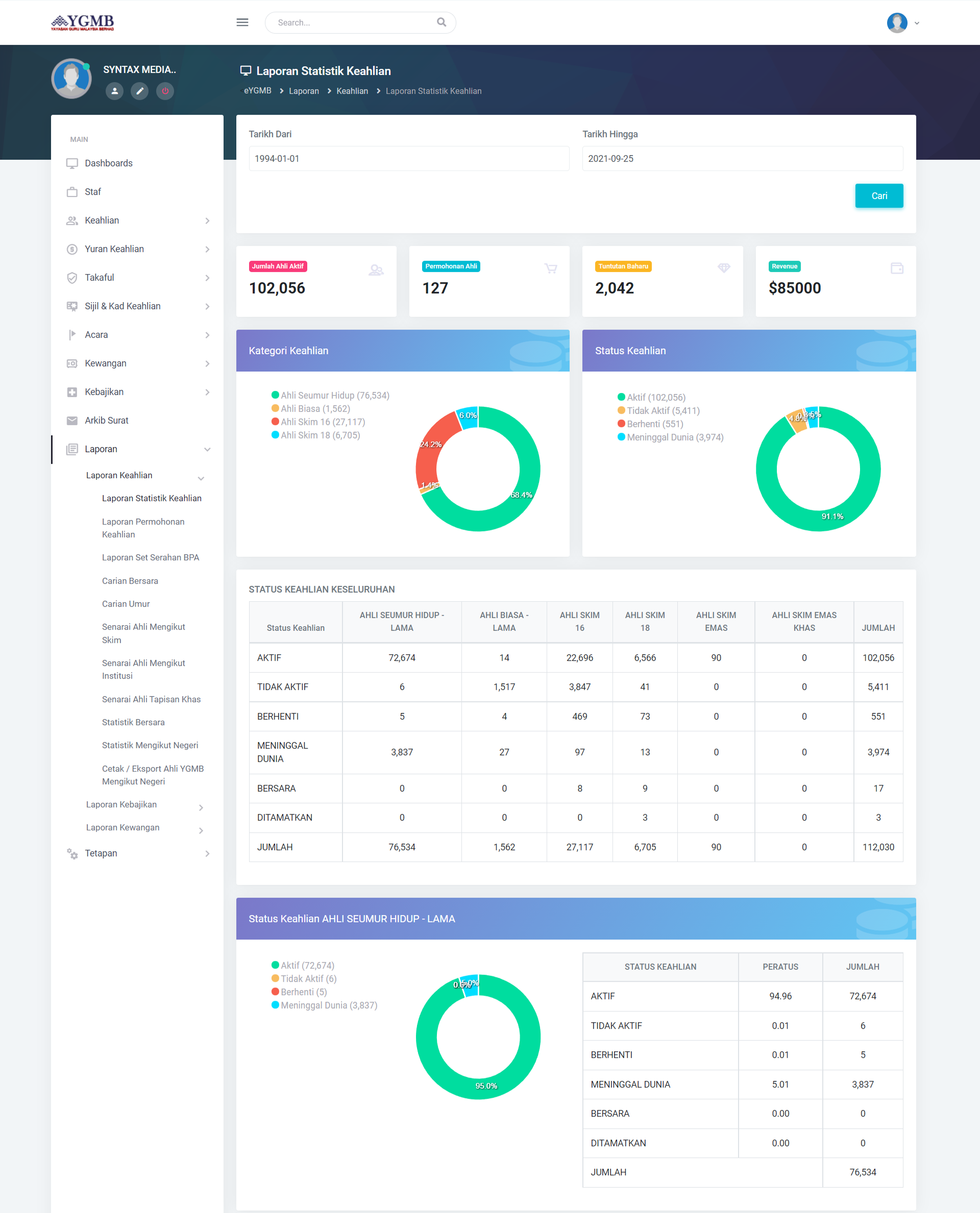Expand Laporan Kewangan chevron
The height and width of the screenshot is (1213, 980).
201,830
